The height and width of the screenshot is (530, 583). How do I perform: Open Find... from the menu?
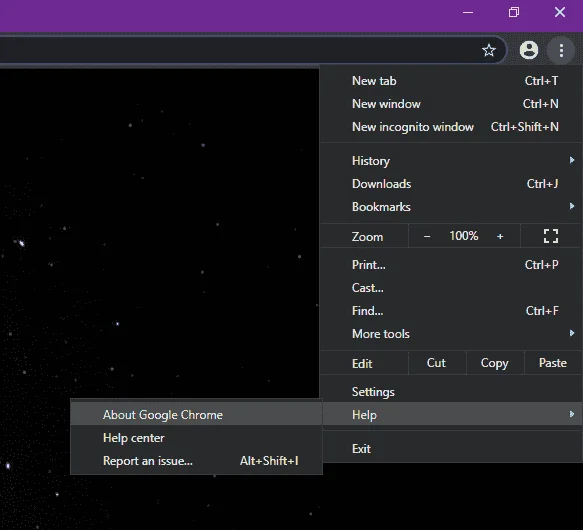click(452, 311)
